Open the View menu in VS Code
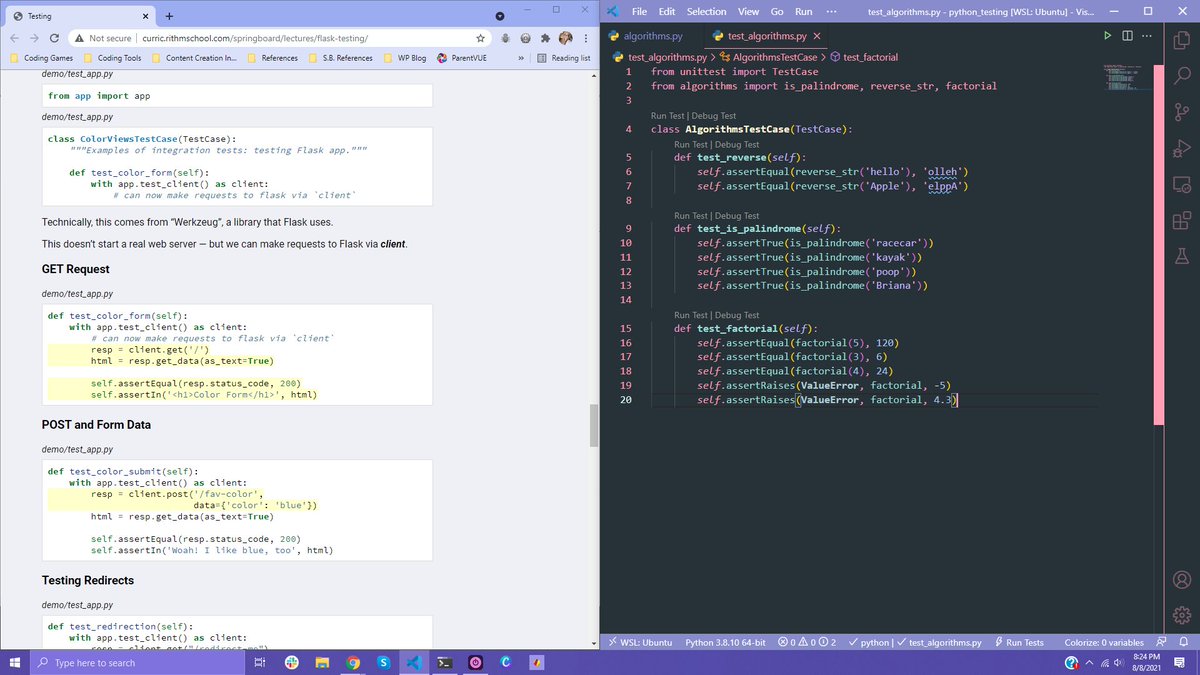This screenshot has height=675, width=1200. pyautogui.click(x=748, y=11)
